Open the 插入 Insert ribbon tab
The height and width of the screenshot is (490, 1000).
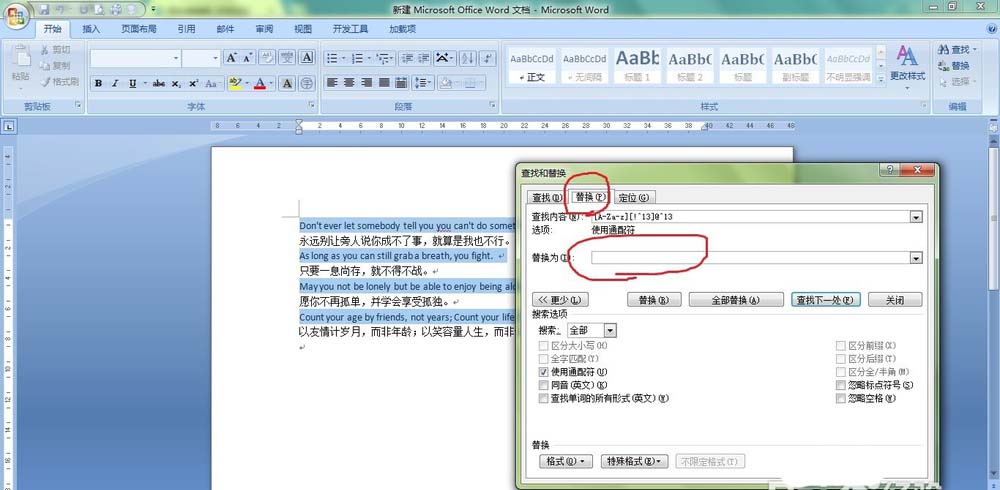91,29
